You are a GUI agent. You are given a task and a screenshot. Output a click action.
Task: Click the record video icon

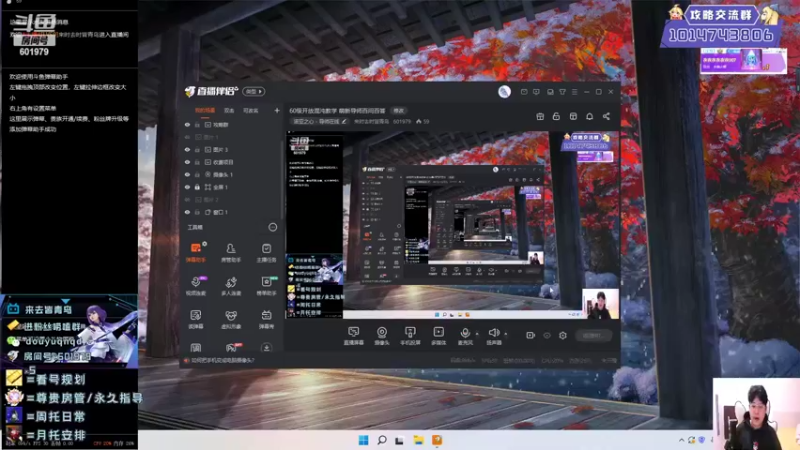530,335
